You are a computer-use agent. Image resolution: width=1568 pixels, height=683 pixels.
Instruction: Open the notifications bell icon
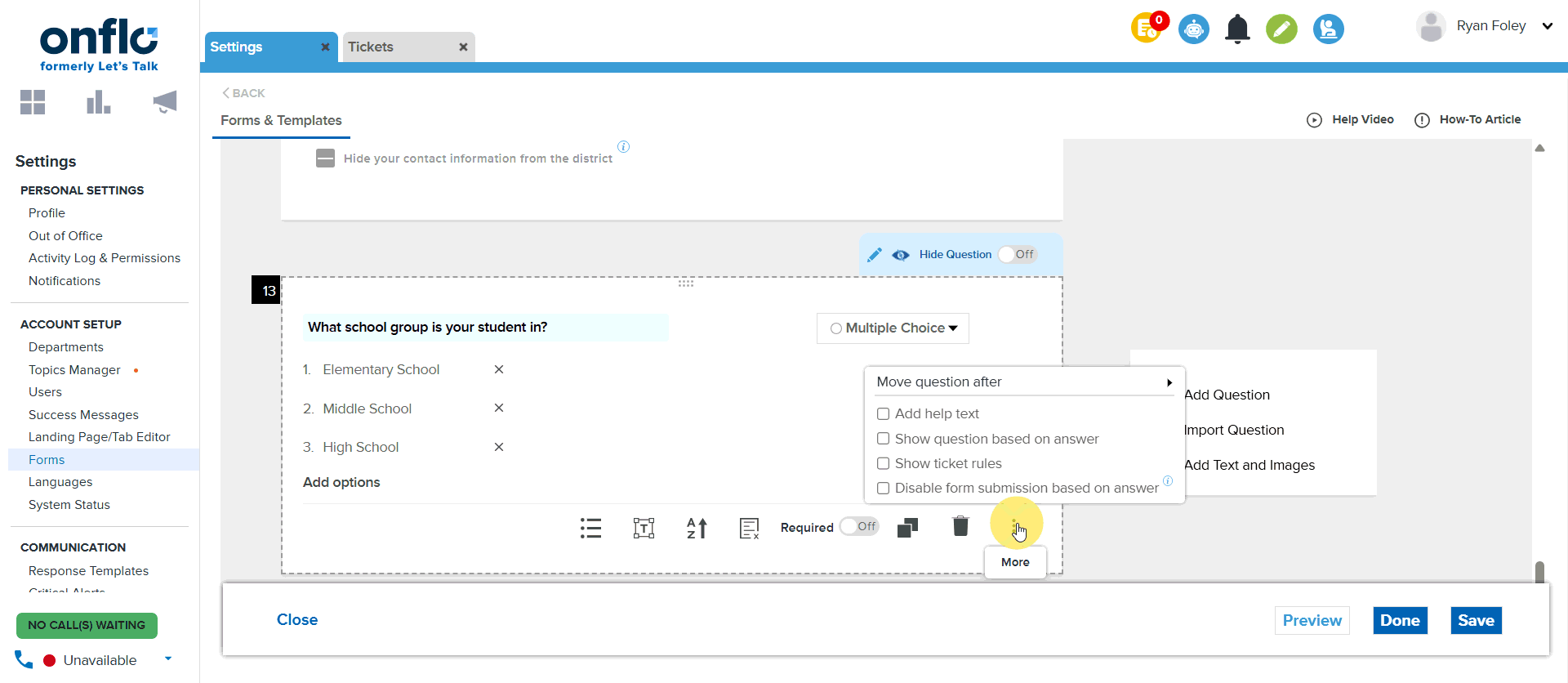point(1237,29)
